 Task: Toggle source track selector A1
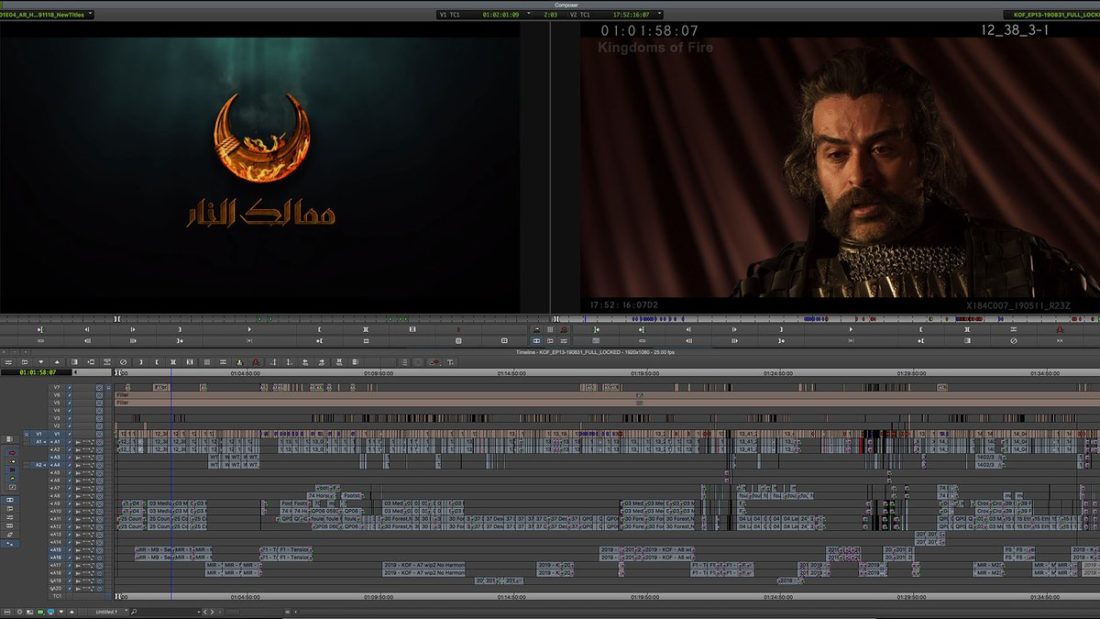(x=39, y=441)
